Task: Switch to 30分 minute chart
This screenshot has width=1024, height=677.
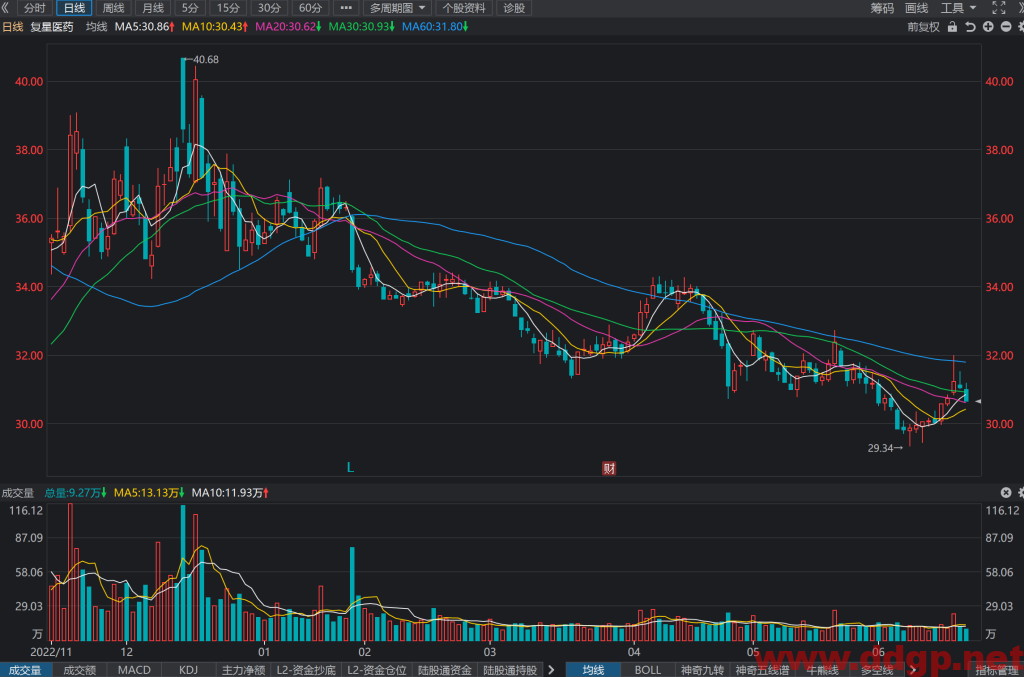Action: point(269,8)
